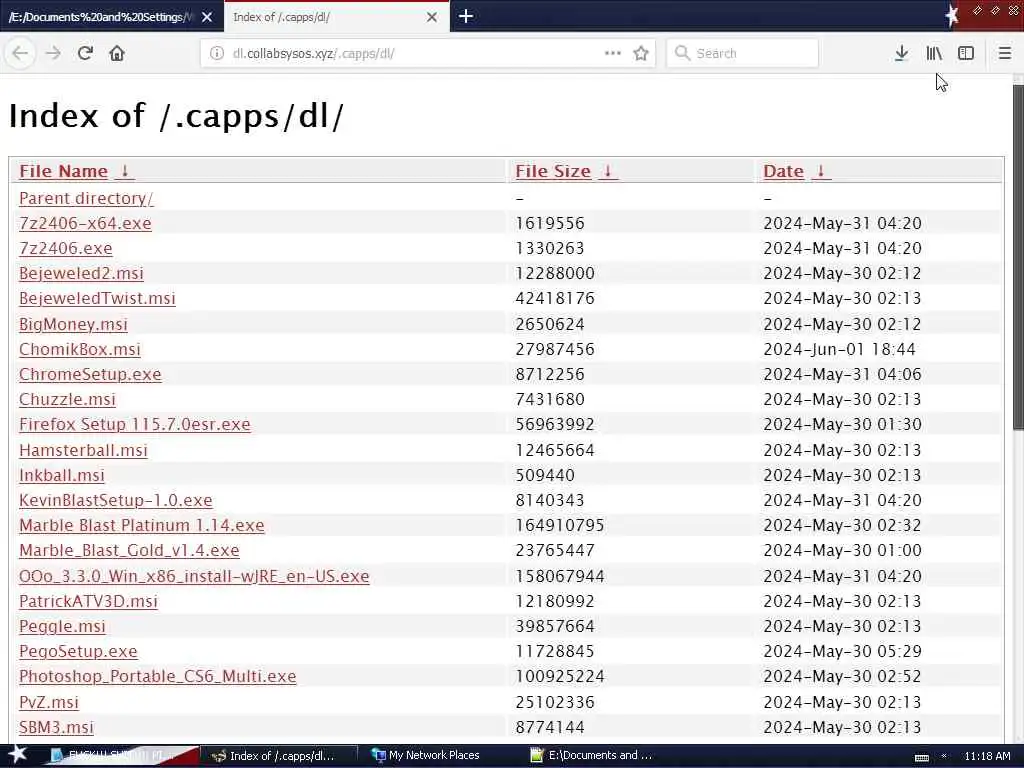Image resolution: width=1024 pixels, height=768 pixels.
Task: Click file size 164910795
Action: pyautogui.click(x=560, y=525)
